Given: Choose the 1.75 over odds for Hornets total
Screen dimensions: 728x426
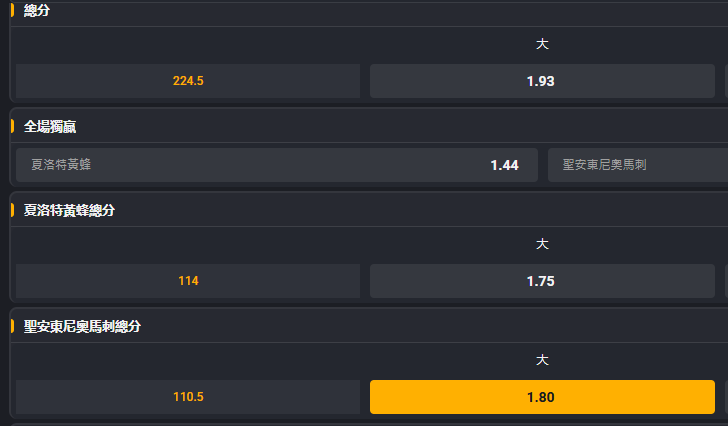Looking at the screenshot, I should click(x=541, y=281).
